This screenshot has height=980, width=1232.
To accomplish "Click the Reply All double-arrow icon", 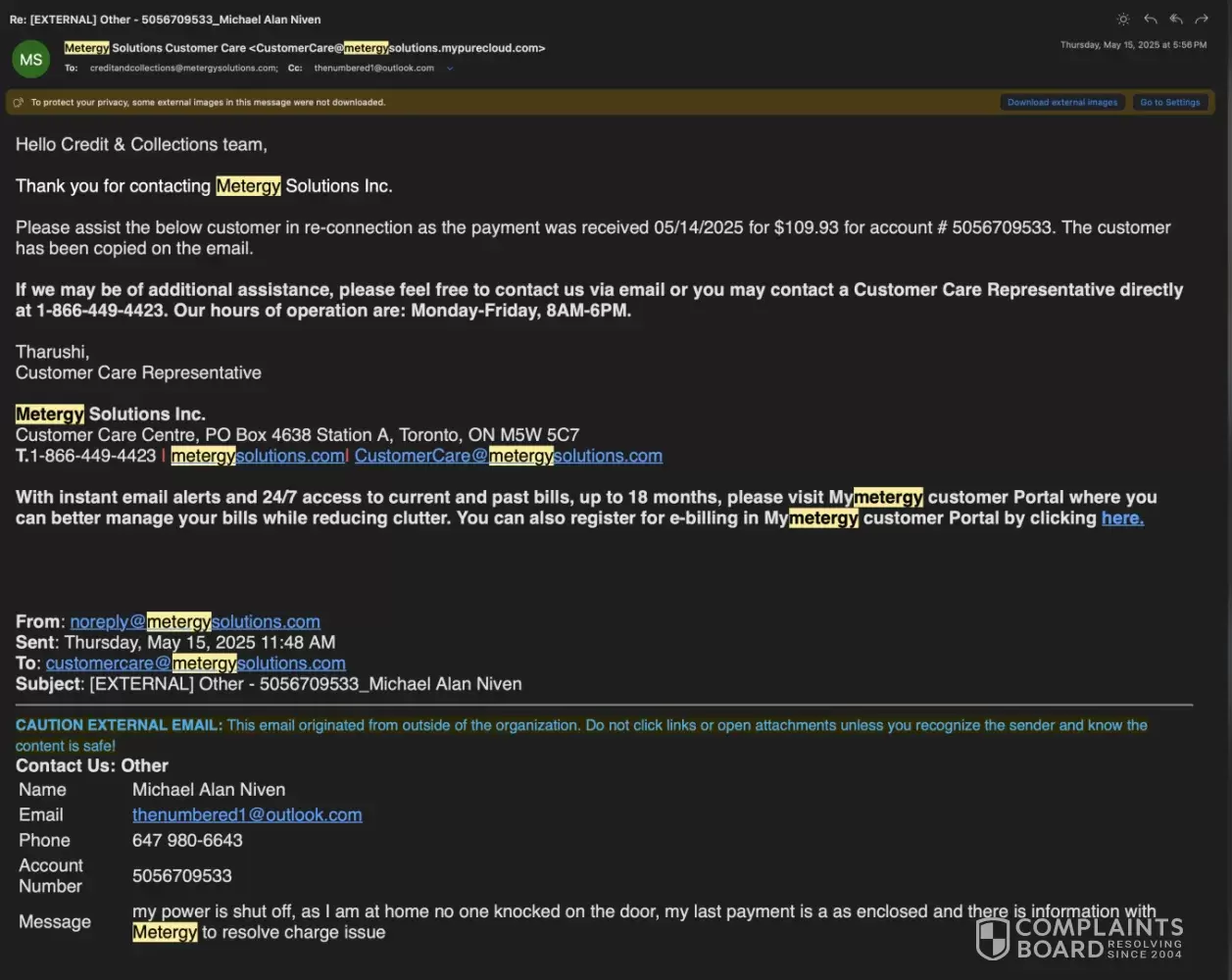I will (1176, 20).
